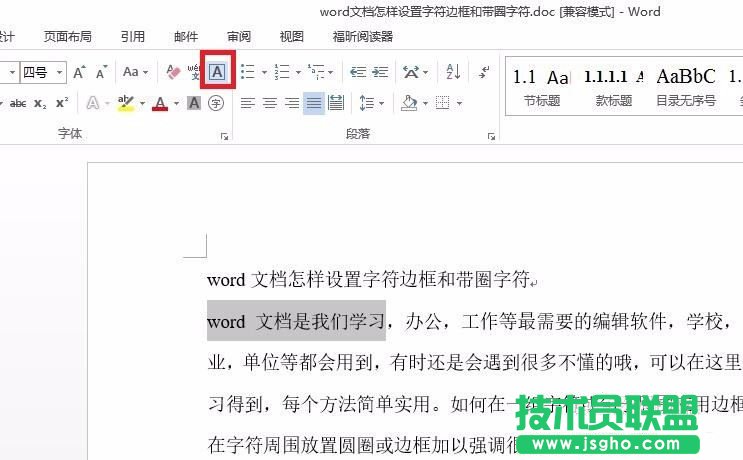Viewport: 743px width, 460px height.
Task: Apply the 款标题 style
Action: pos(614,86)
